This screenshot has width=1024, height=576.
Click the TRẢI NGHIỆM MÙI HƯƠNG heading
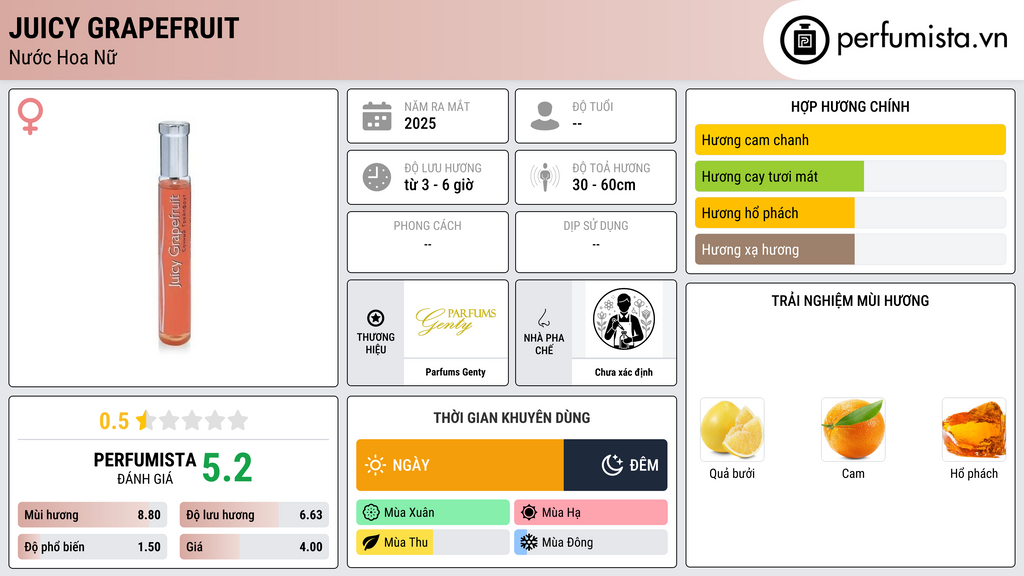coord(850,301)
